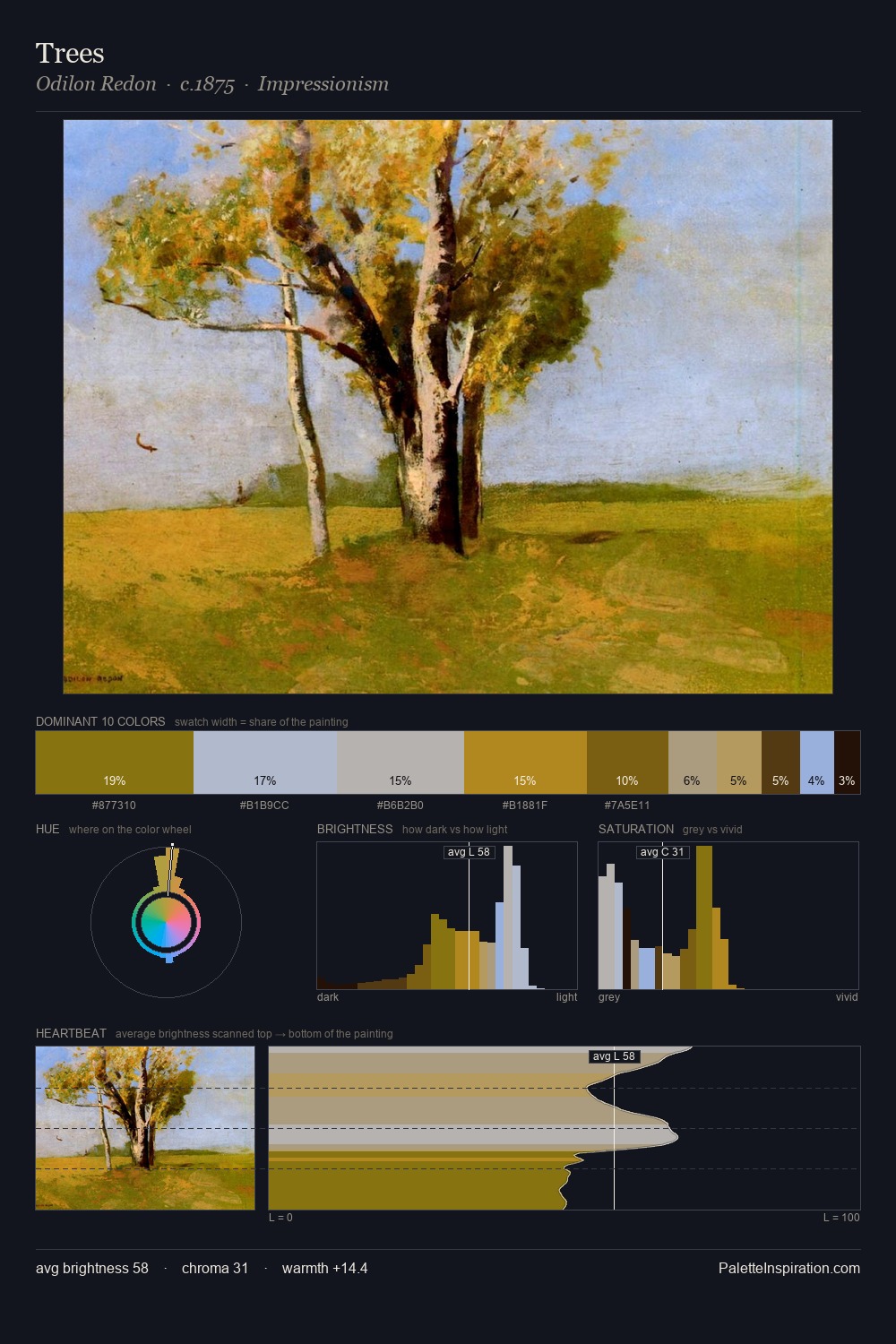Click the 5% tan swatch
The image size is (896, 1344).
[739, 762]
